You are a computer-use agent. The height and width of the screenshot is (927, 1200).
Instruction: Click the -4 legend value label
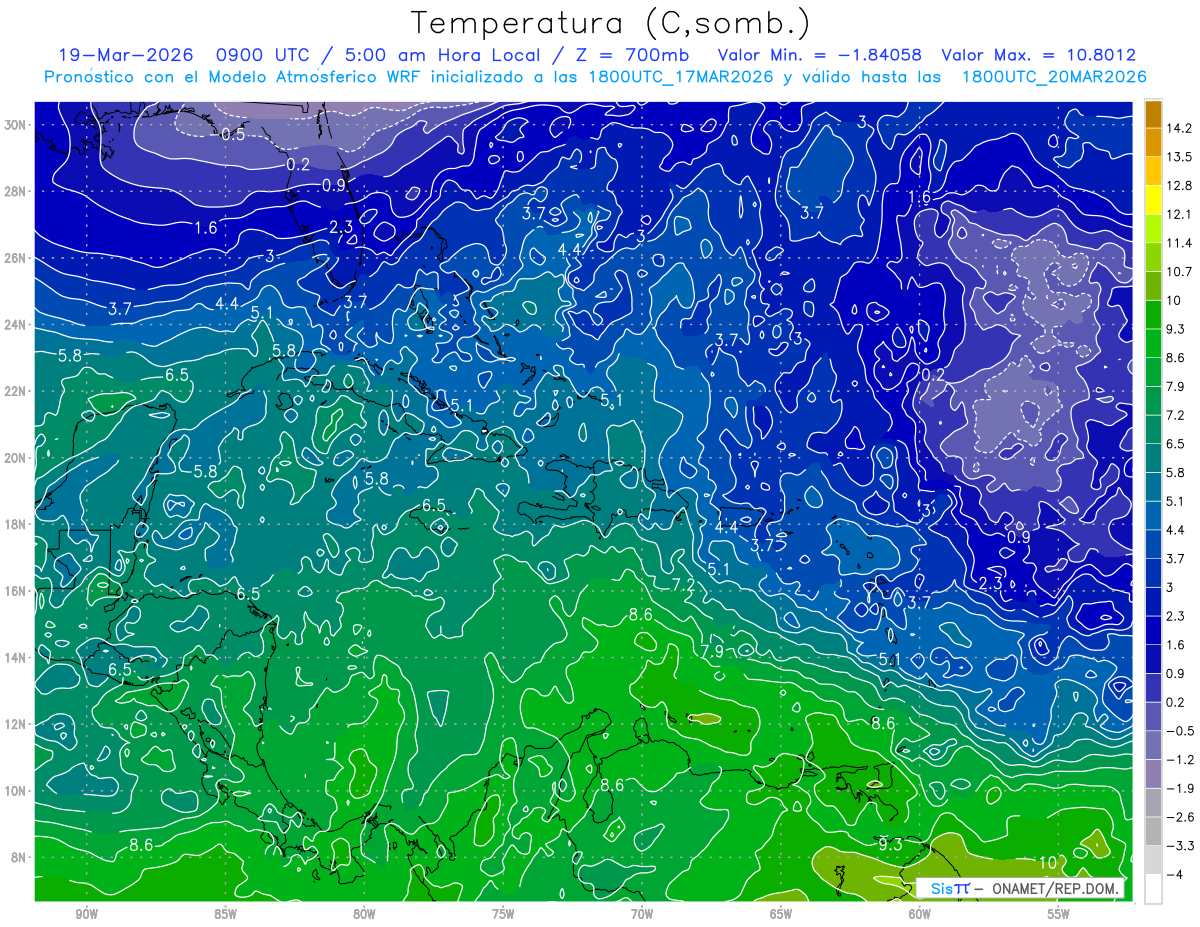[x=1178, y=874]
